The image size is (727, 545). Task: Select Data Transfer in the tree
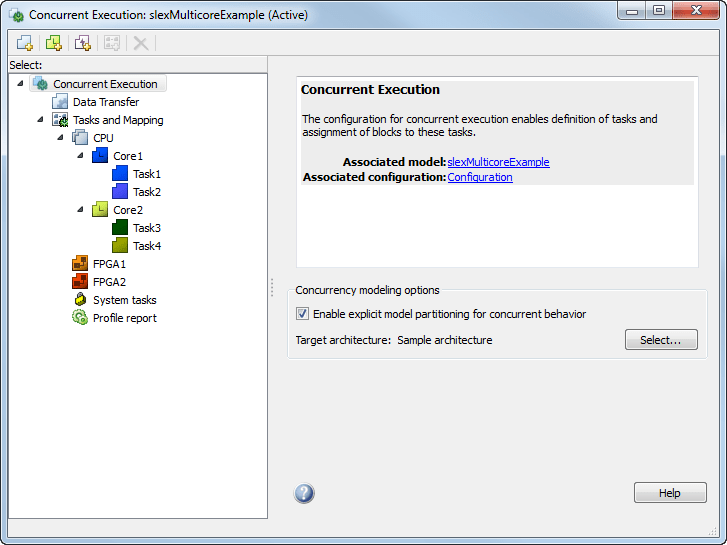[x=106, y=102]
